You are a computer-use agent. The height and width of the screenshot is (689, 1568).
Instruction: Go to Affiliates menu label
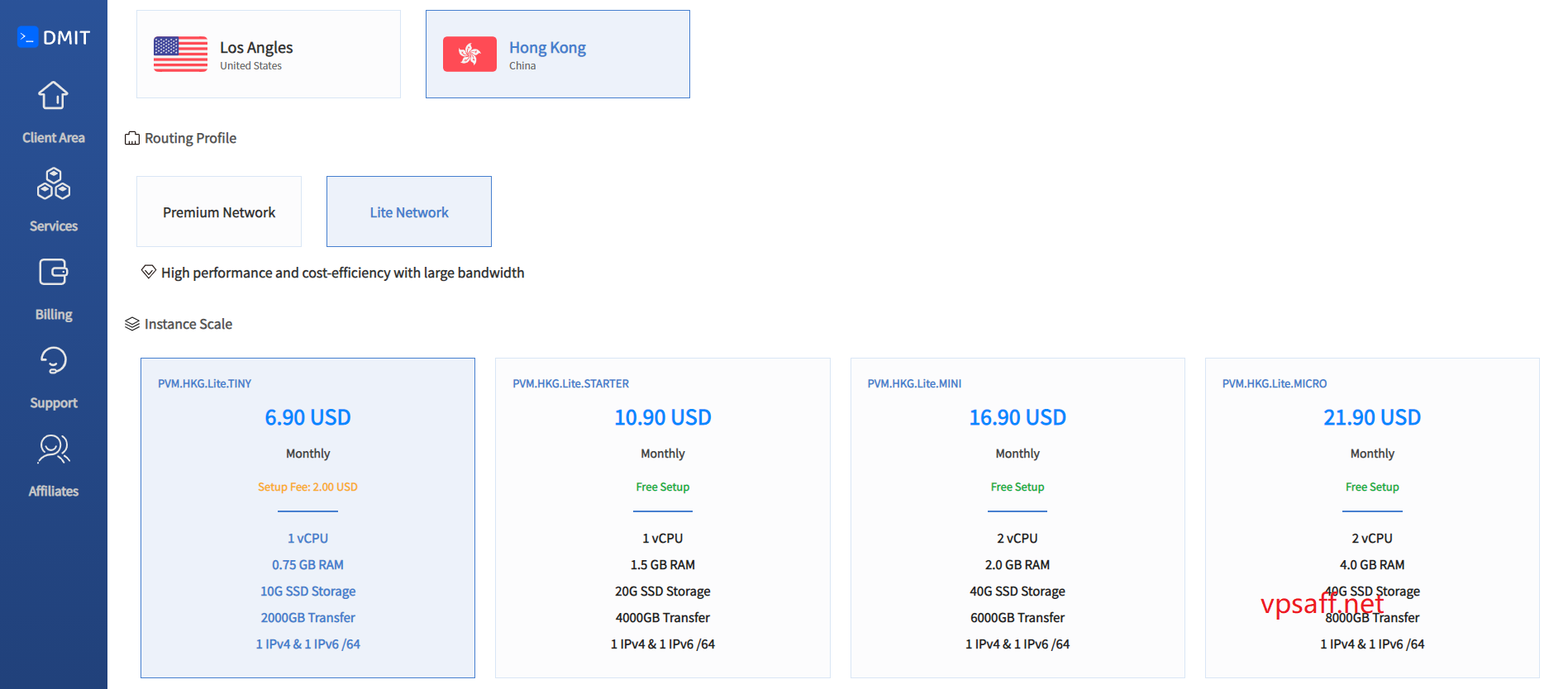[x=54, y=492]
